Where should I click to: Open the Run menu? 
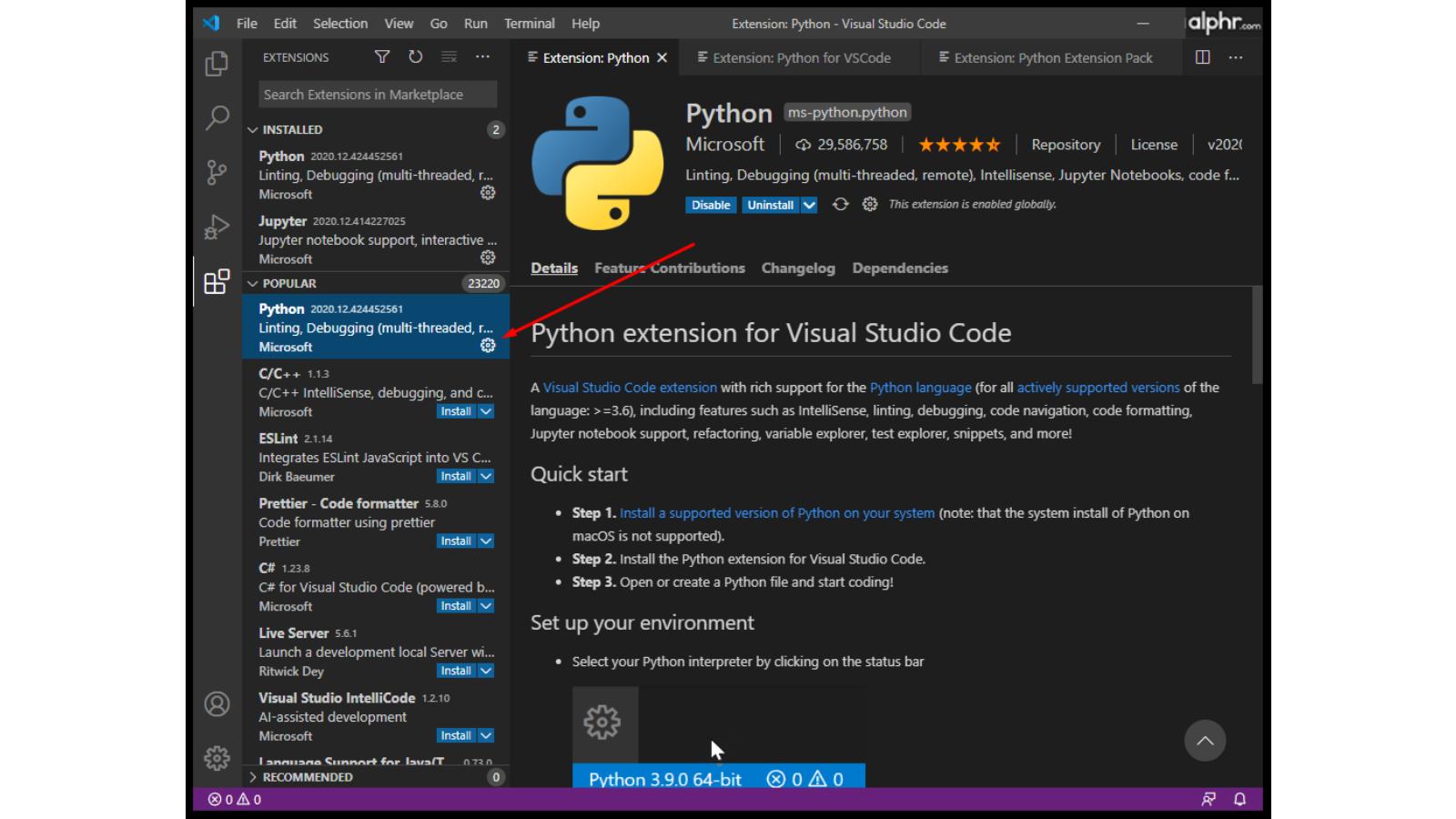click(476, 24)
